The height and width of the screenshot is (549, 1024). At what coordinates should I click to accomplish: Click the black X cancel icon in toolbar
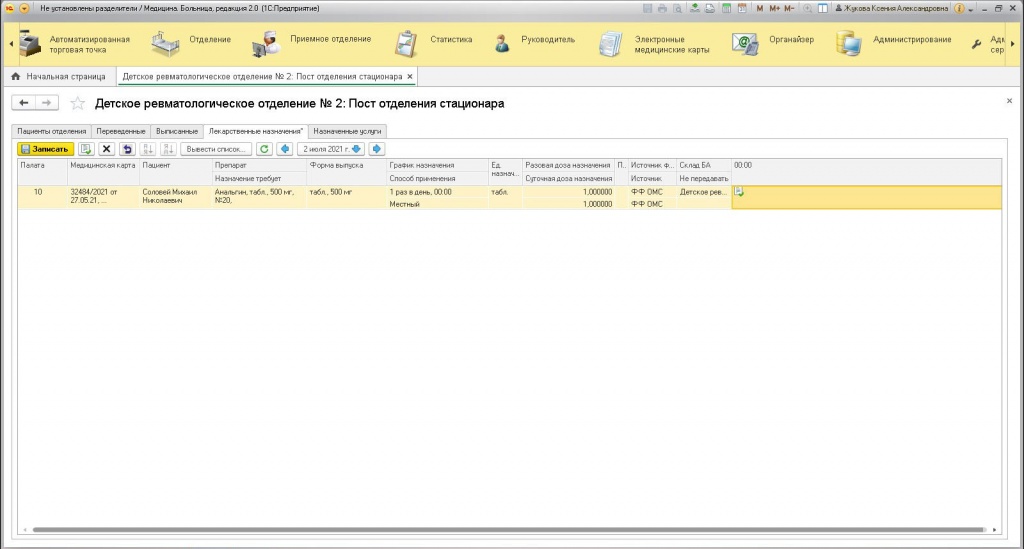(x=106, y=149)
